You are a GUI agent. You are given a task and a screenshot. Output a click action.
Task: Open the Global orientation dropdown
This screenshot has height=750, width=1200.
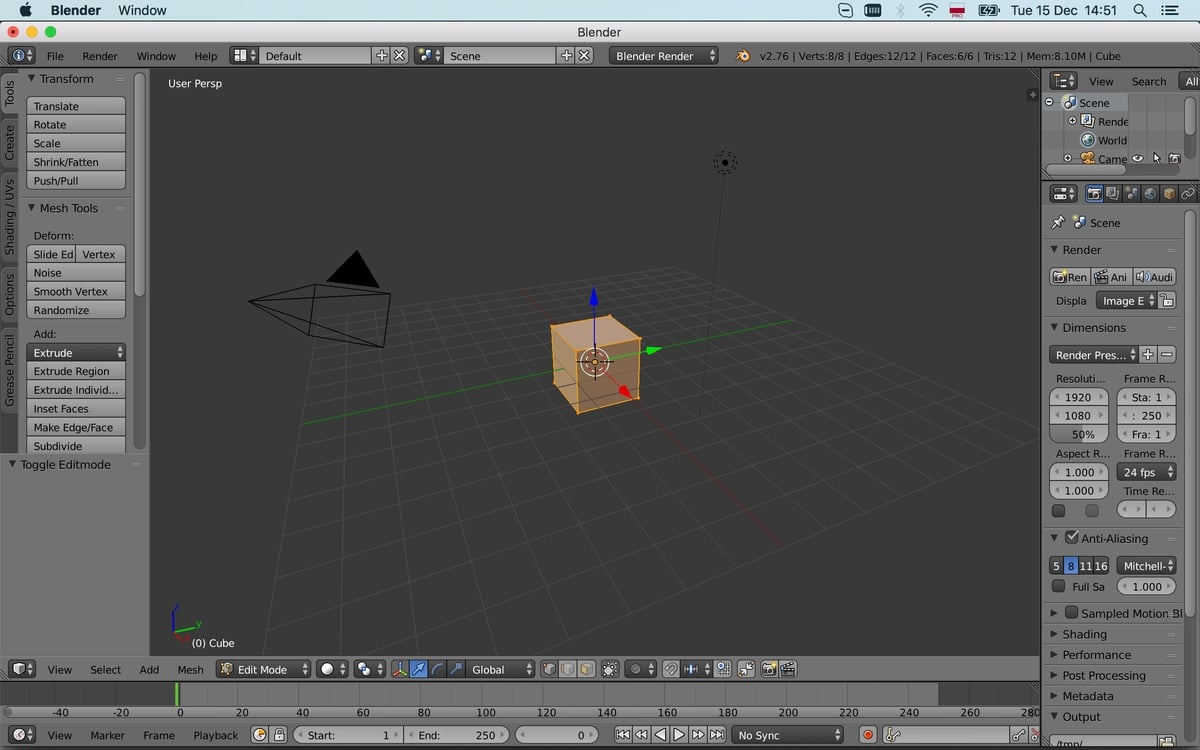[x=502, y=669]
